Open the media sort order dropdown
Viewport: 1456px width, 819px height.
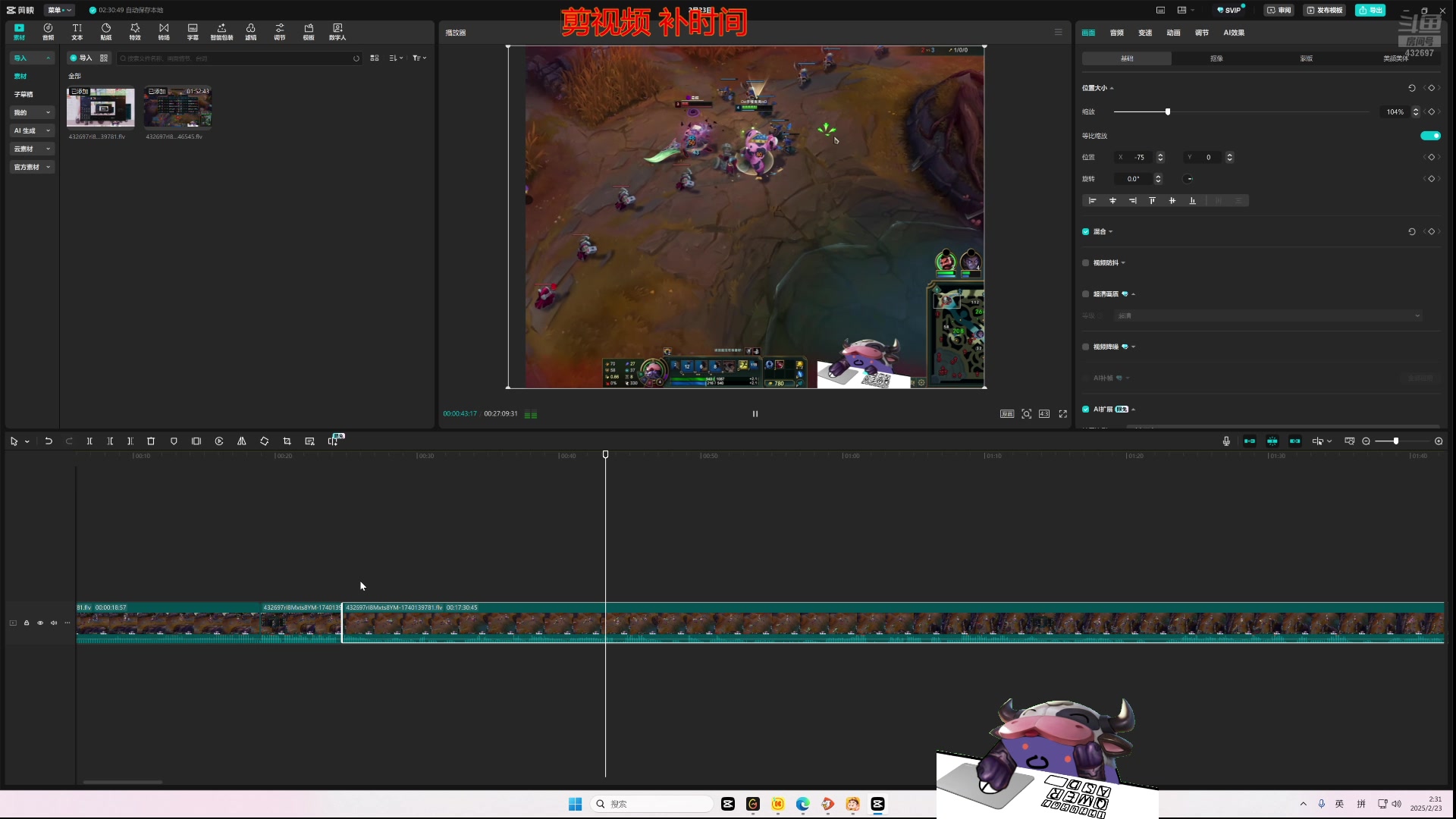click(396, 58)
